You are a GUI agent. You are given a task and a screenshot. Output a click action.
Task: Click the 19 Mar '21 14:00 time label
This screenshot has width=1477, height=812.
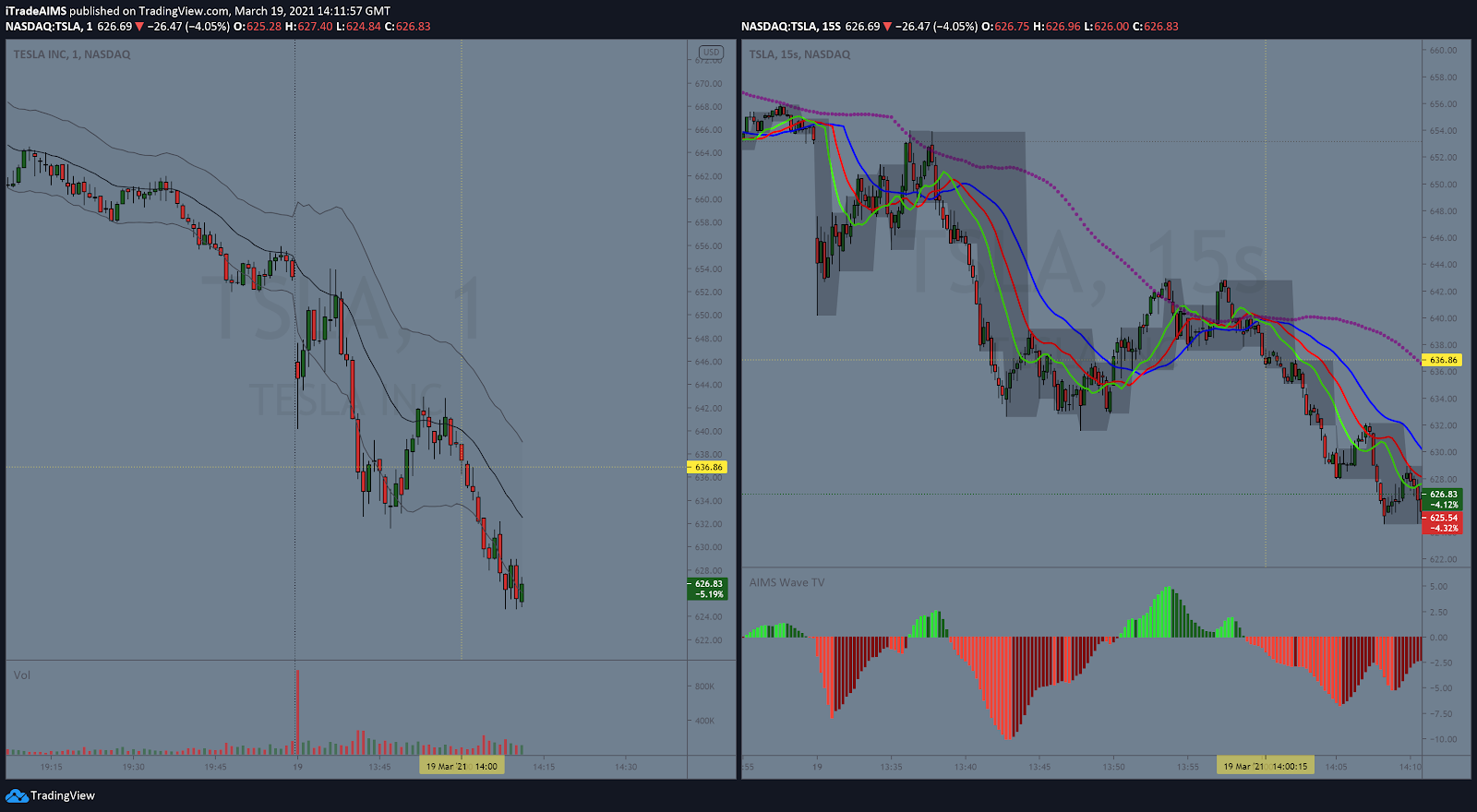462,766
